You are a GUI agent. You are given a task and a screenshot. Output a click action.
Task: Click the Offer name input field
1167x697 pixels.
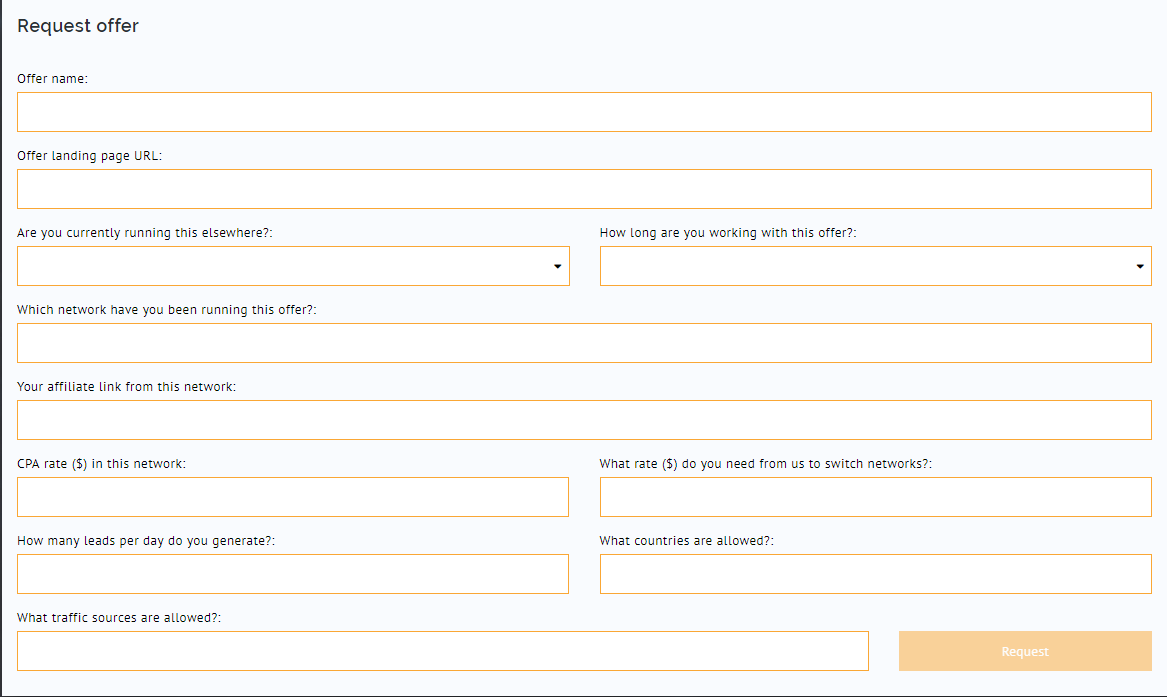tap(584, 112)
